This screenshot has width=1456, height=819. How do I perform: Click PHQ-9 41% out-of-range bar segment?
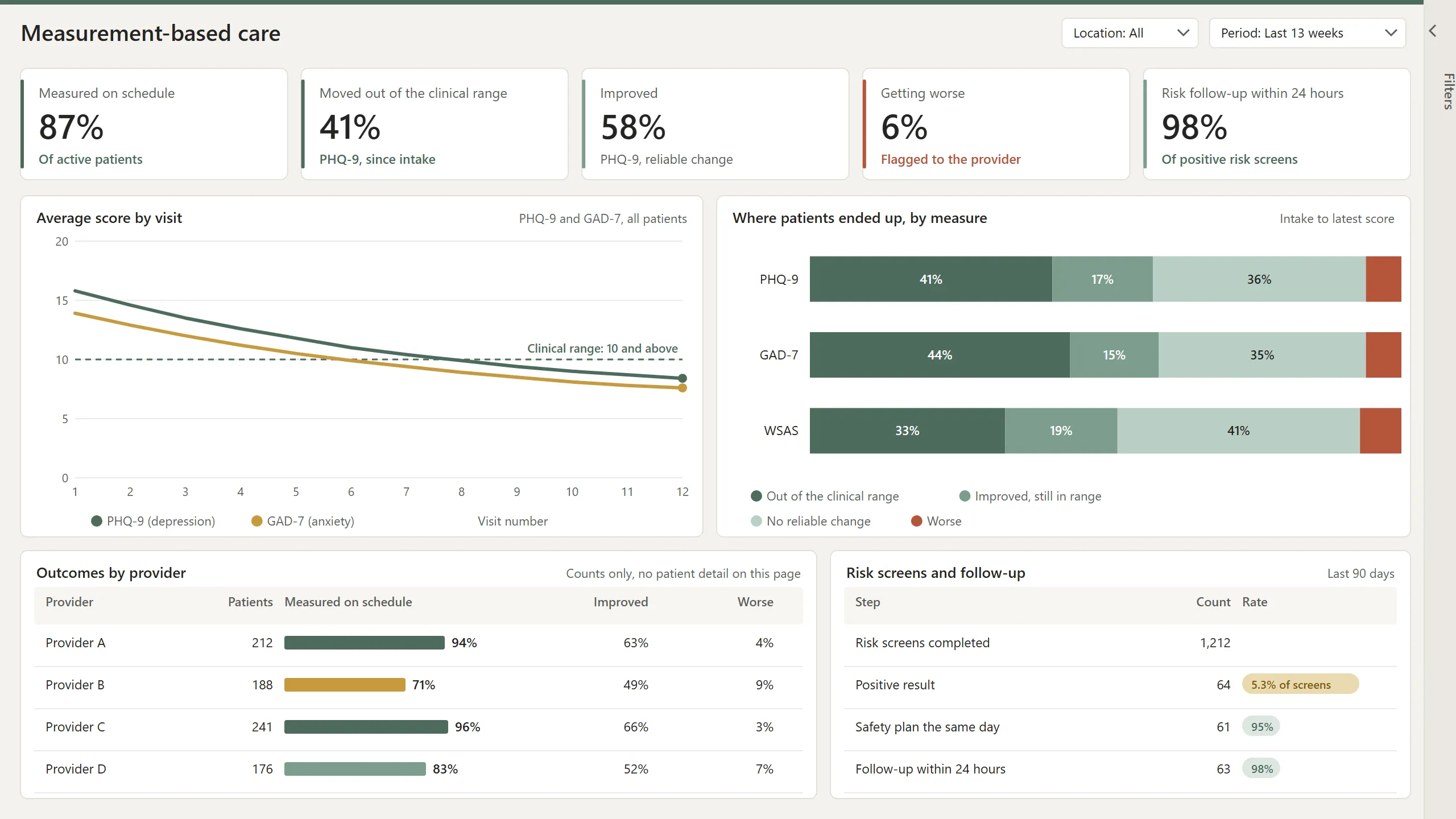(931, 279)
